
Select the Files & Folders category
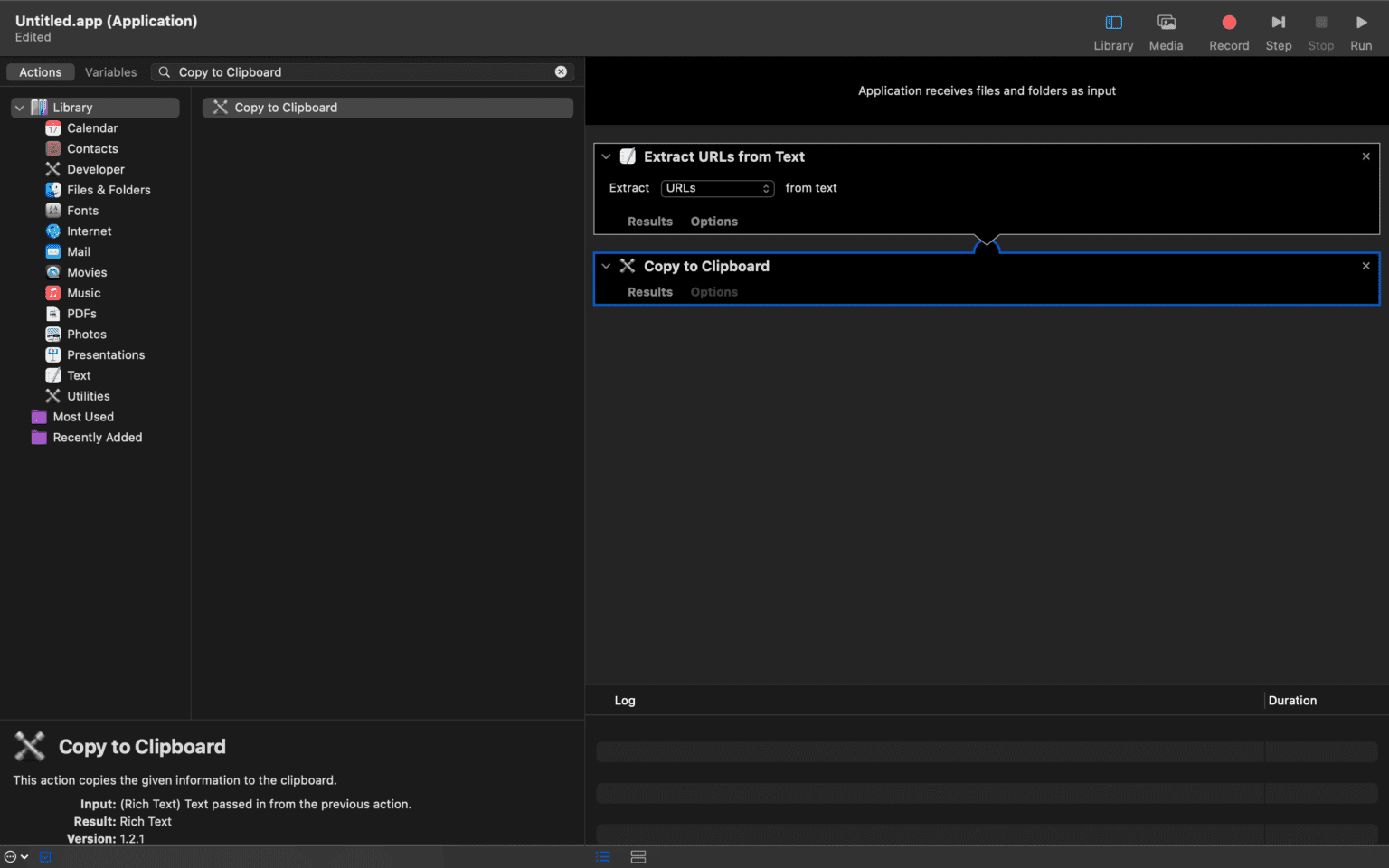[108, 190]
